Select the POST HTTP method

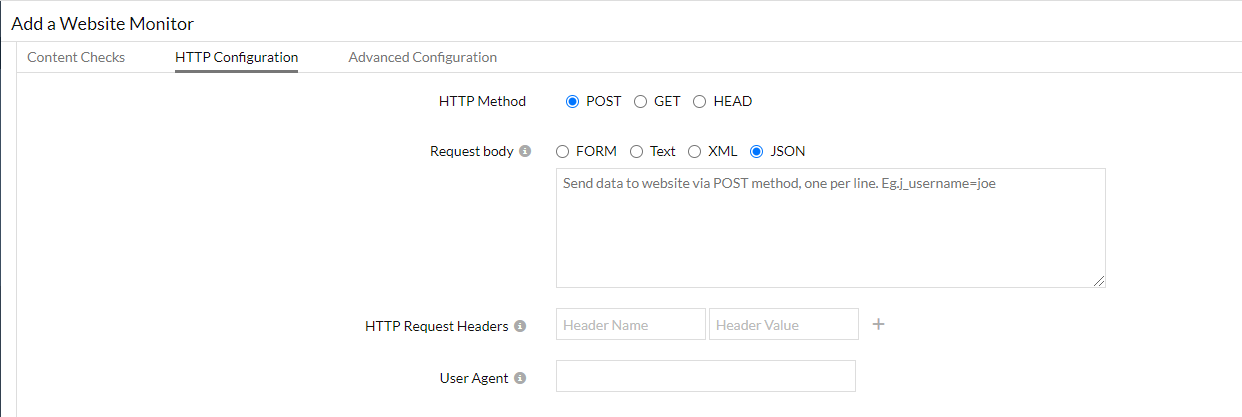click(573, 101)
